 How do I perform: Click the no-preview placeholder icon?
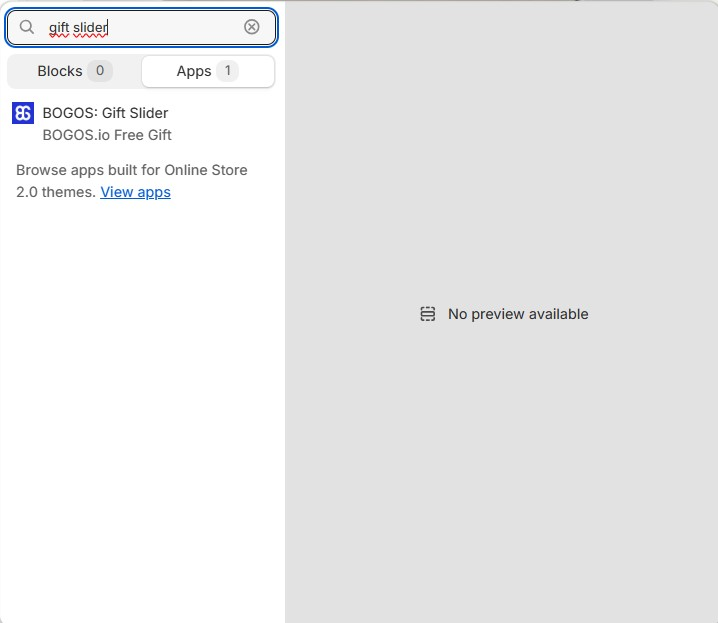(427, 314)
